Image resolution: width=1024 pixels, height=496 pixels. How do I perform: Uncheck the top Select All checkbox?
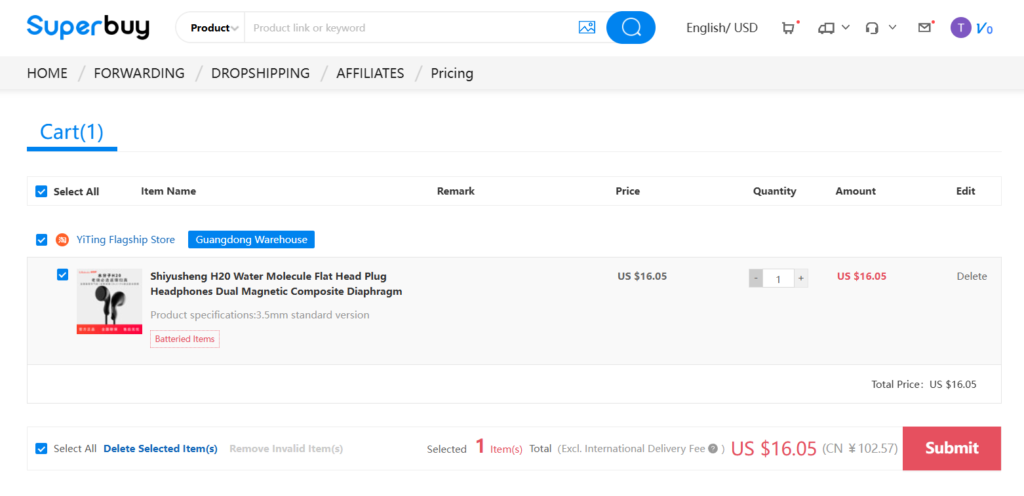pyautogui.click(x=41, y=191)
